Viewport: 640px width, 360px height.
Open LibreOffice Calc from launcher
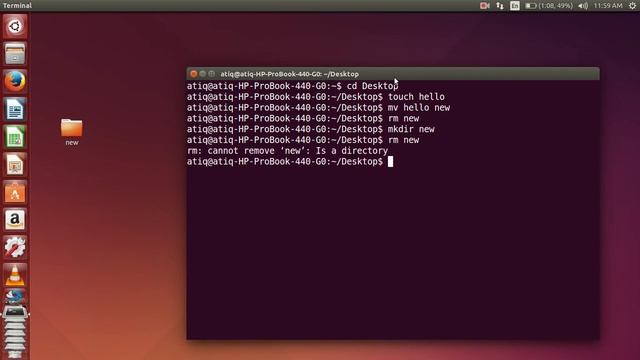tap(15, 136)
